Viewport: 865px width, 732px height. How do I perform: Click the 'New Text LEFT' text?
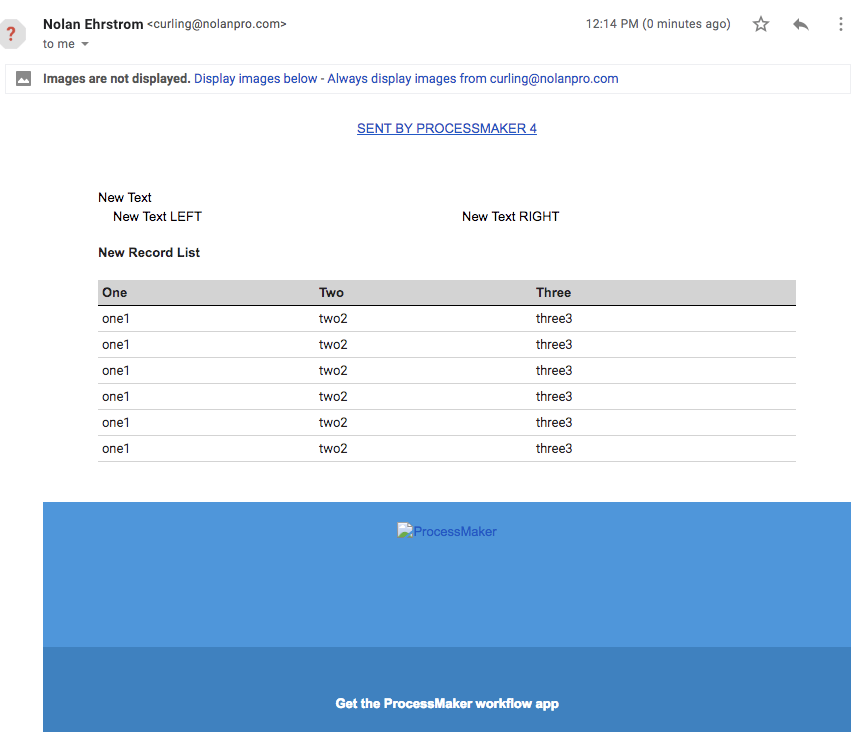point(157,216)
